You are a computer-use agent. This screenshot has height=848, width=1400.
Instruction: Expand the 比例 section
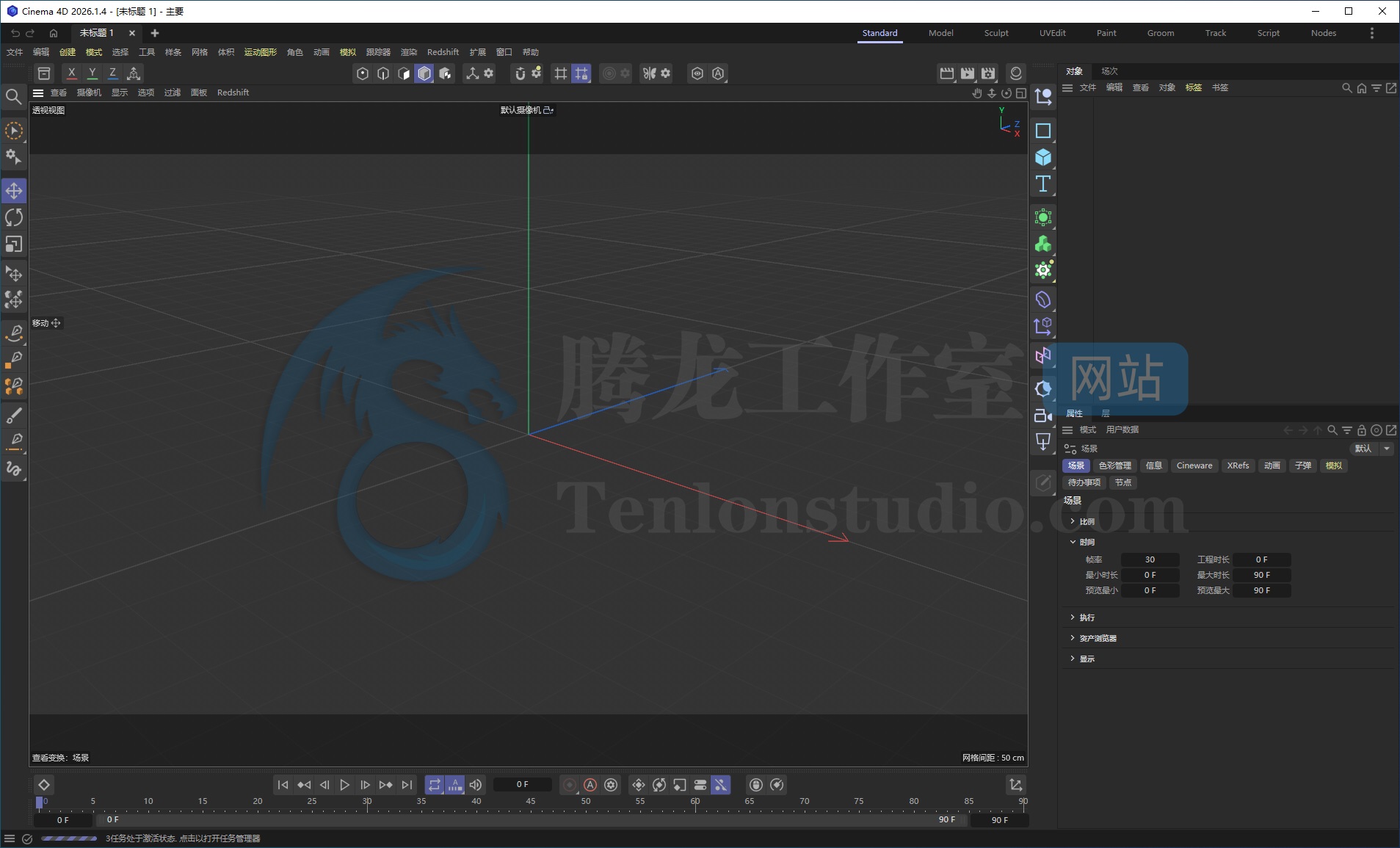tap(1086, 521)
